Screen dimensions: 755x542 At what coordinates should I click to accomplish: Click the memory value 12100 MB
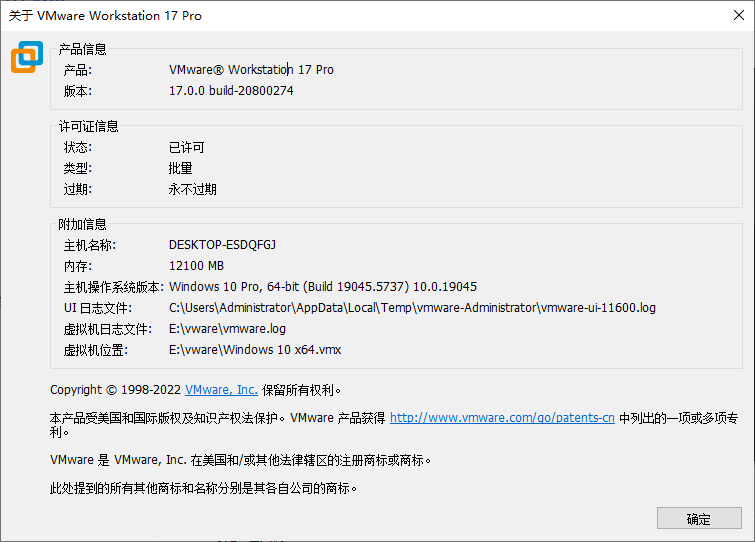point(196,266)
